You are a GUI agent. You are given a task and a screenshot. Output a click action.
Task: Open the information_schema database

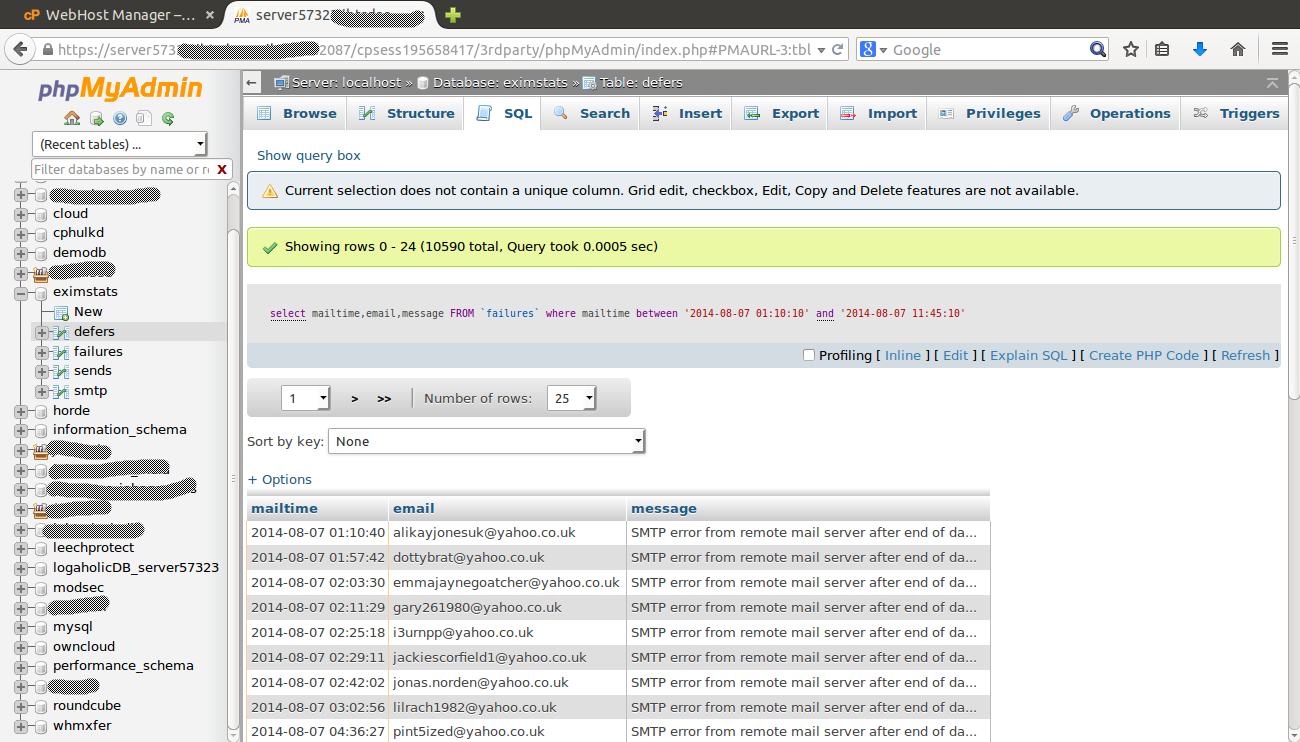tap(120, 430)
